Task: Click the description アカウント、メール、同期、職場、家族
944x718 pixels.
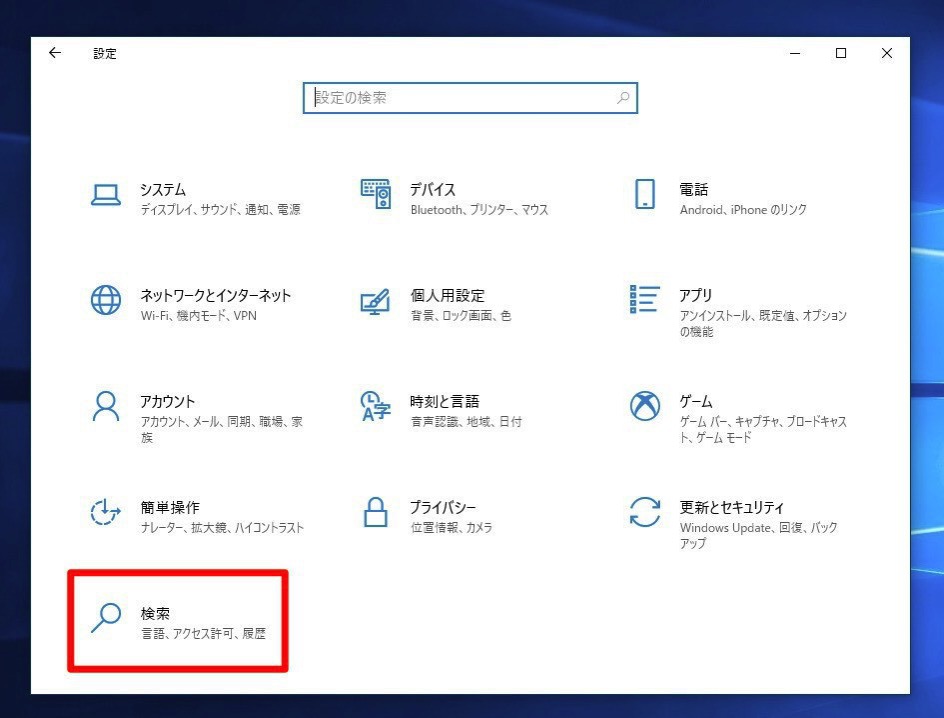Action: [x=222, y=429]
